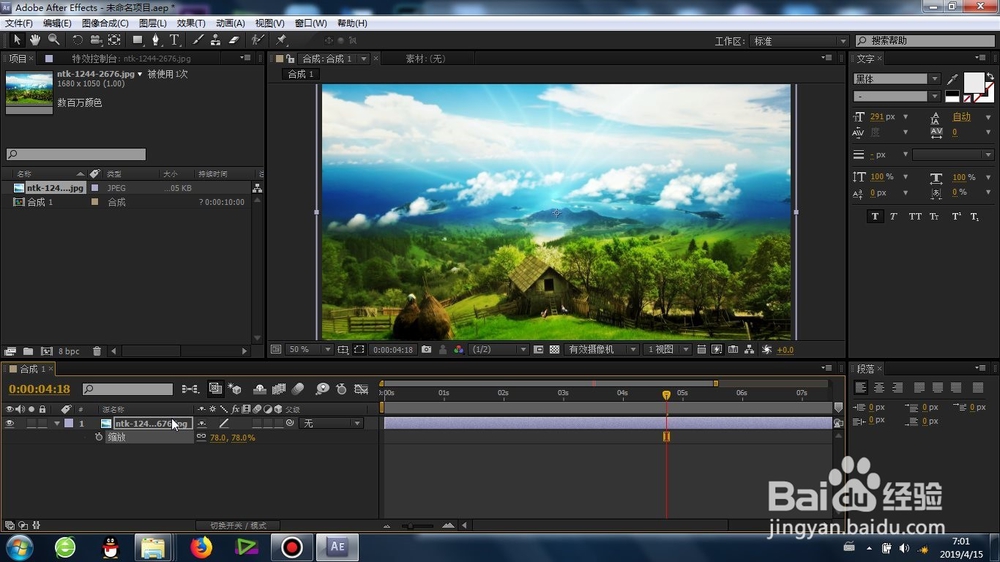Viewport: 1000px width, 562px height.
Task: Open magnification 50% dropdown
Action: tap(309, 350)
